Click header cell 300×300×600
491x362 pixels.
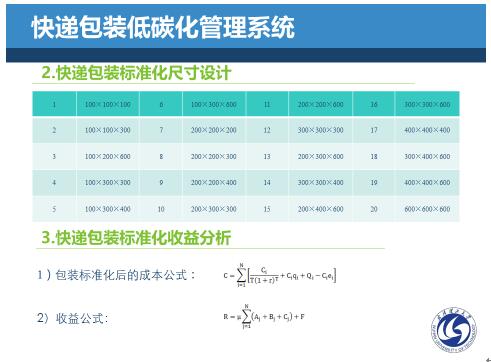coord(427,104)
